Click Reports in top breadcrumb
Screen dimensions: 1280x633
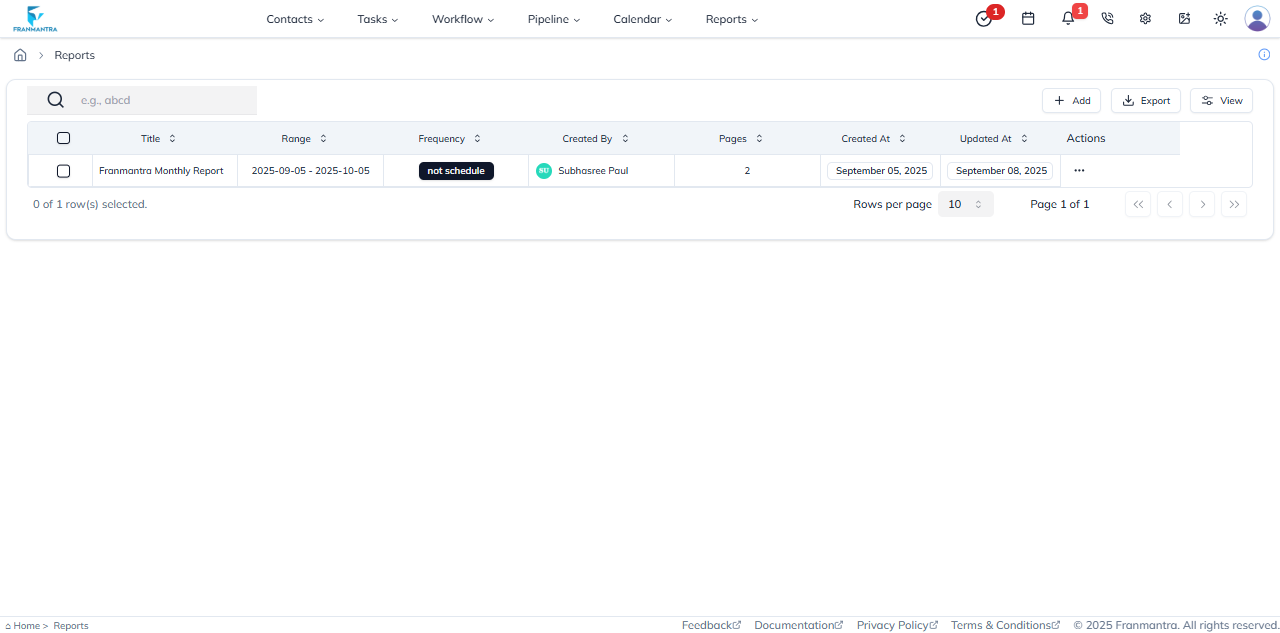pyautogui.click(x=75, y=55)
